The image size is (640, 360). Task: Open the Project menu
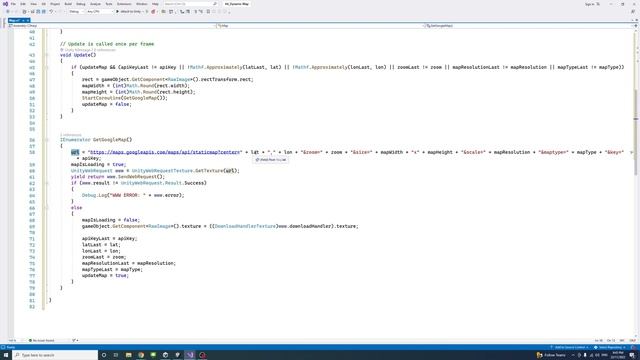pos(55,4)
